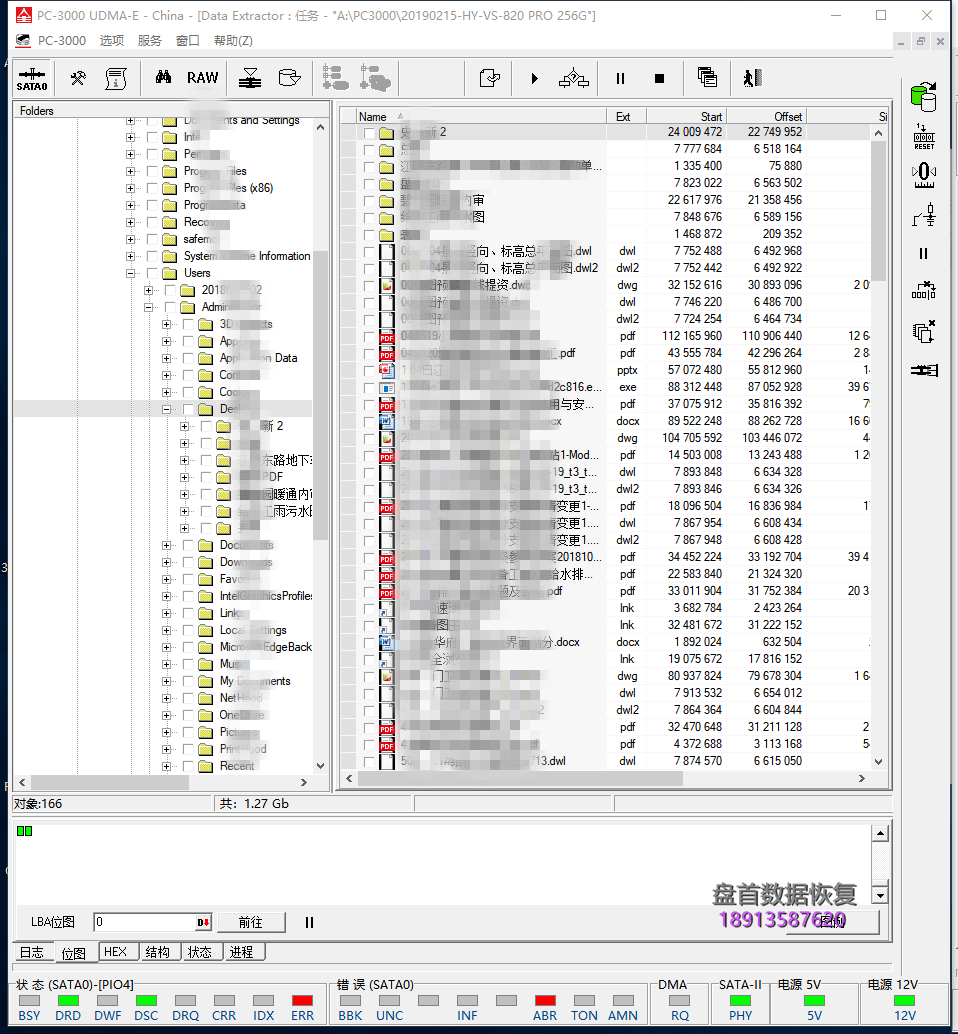The height and width of the screenshot is (1034, 958).
Task: Click the zero-position sidebar icon
Action: pos(924,175)
